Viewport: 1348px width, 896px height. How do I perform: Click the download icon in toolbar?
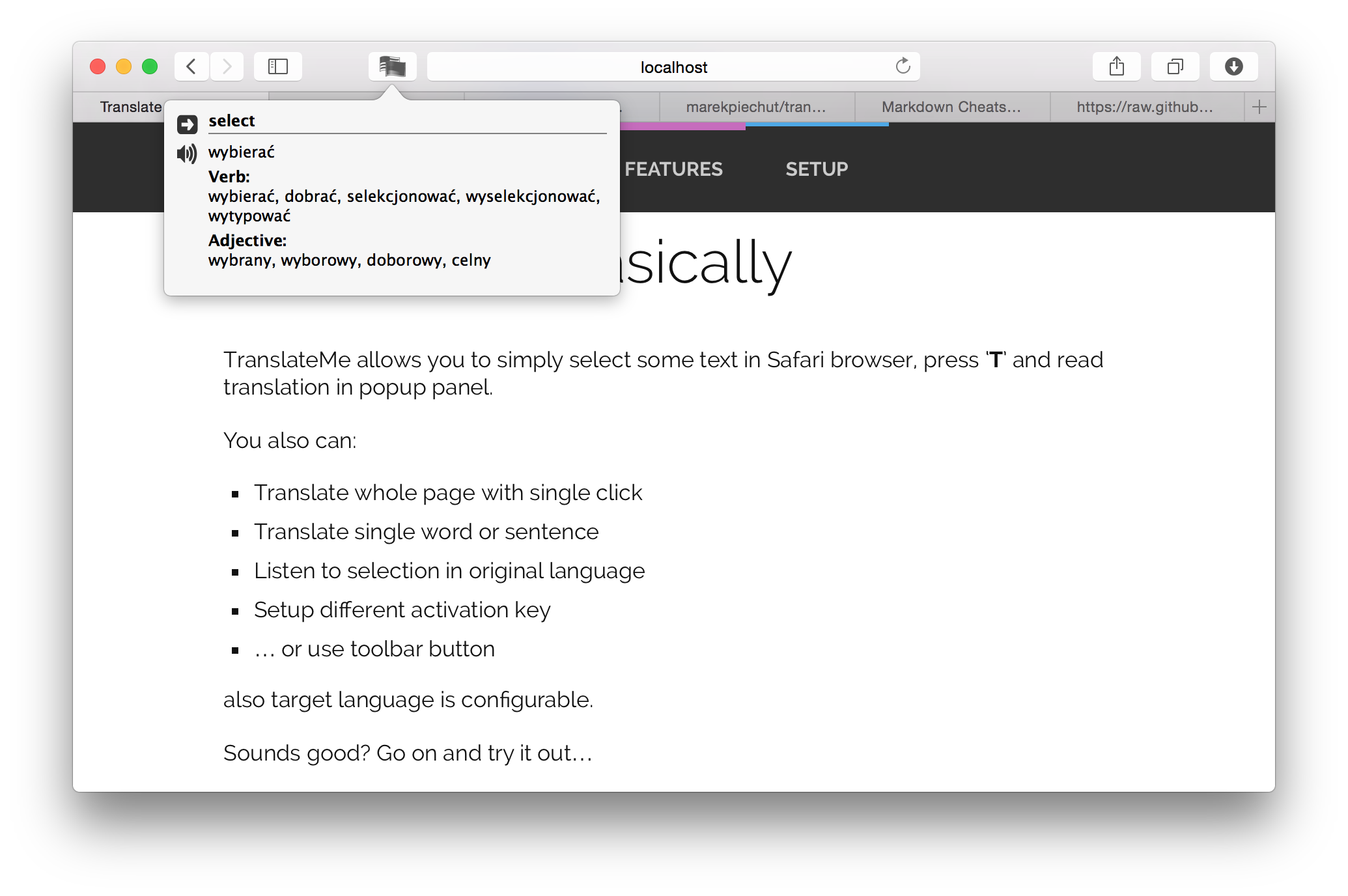pos(1233,67)
